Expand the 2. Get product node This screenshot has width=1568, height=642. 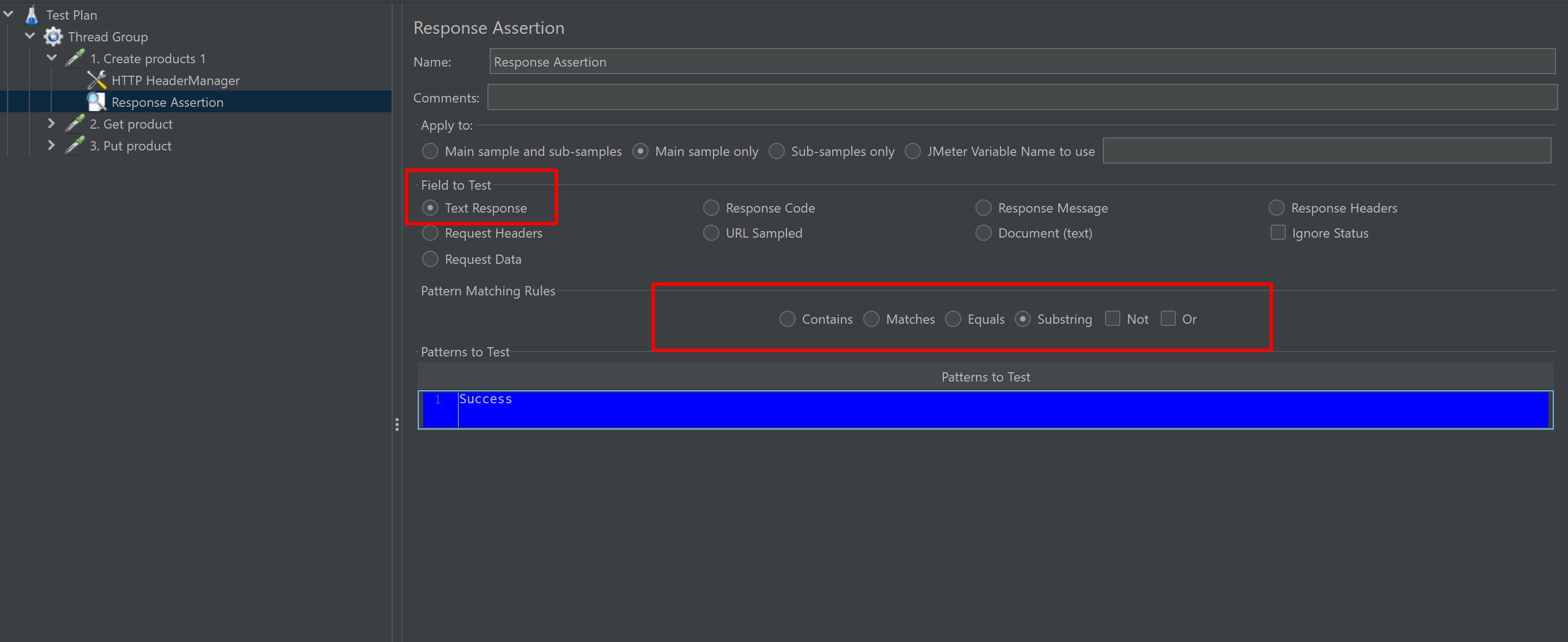pos(51,124)
